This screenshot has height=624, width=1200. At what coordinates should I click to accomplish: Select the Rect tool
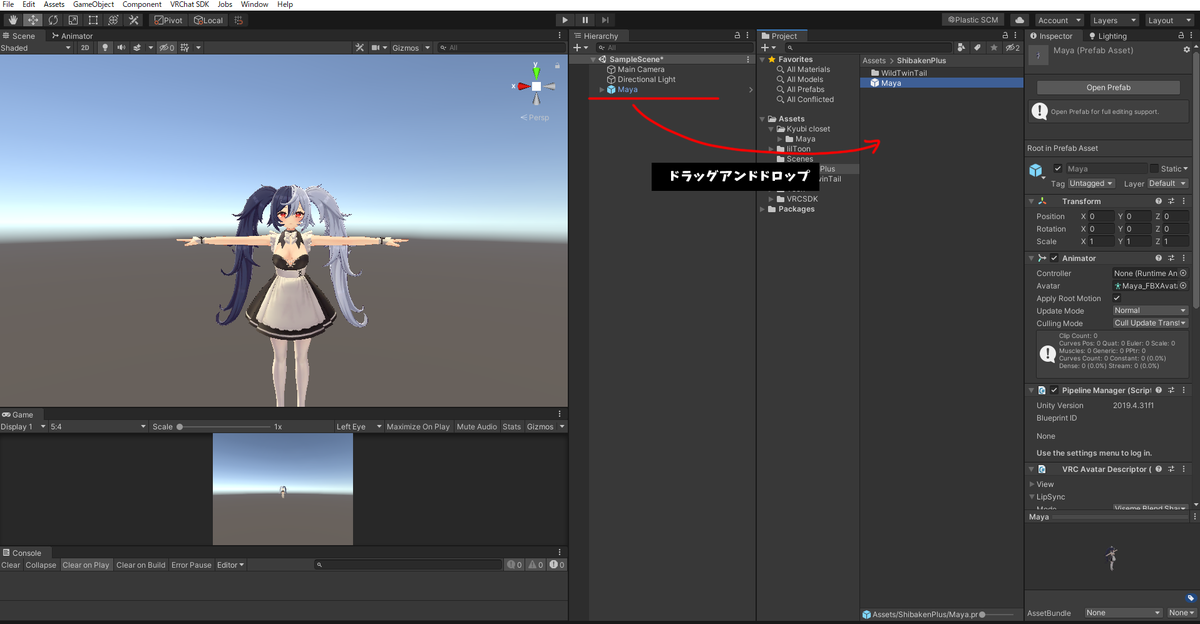(93, 20)
